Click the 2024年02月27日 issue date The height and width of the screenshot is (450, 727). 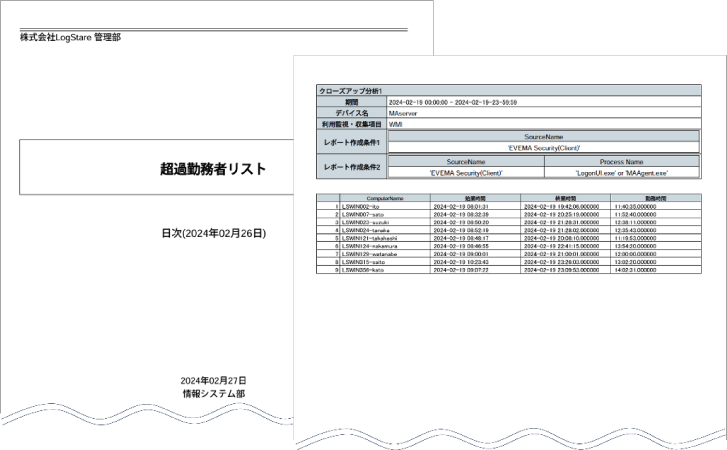pos(213,381)
